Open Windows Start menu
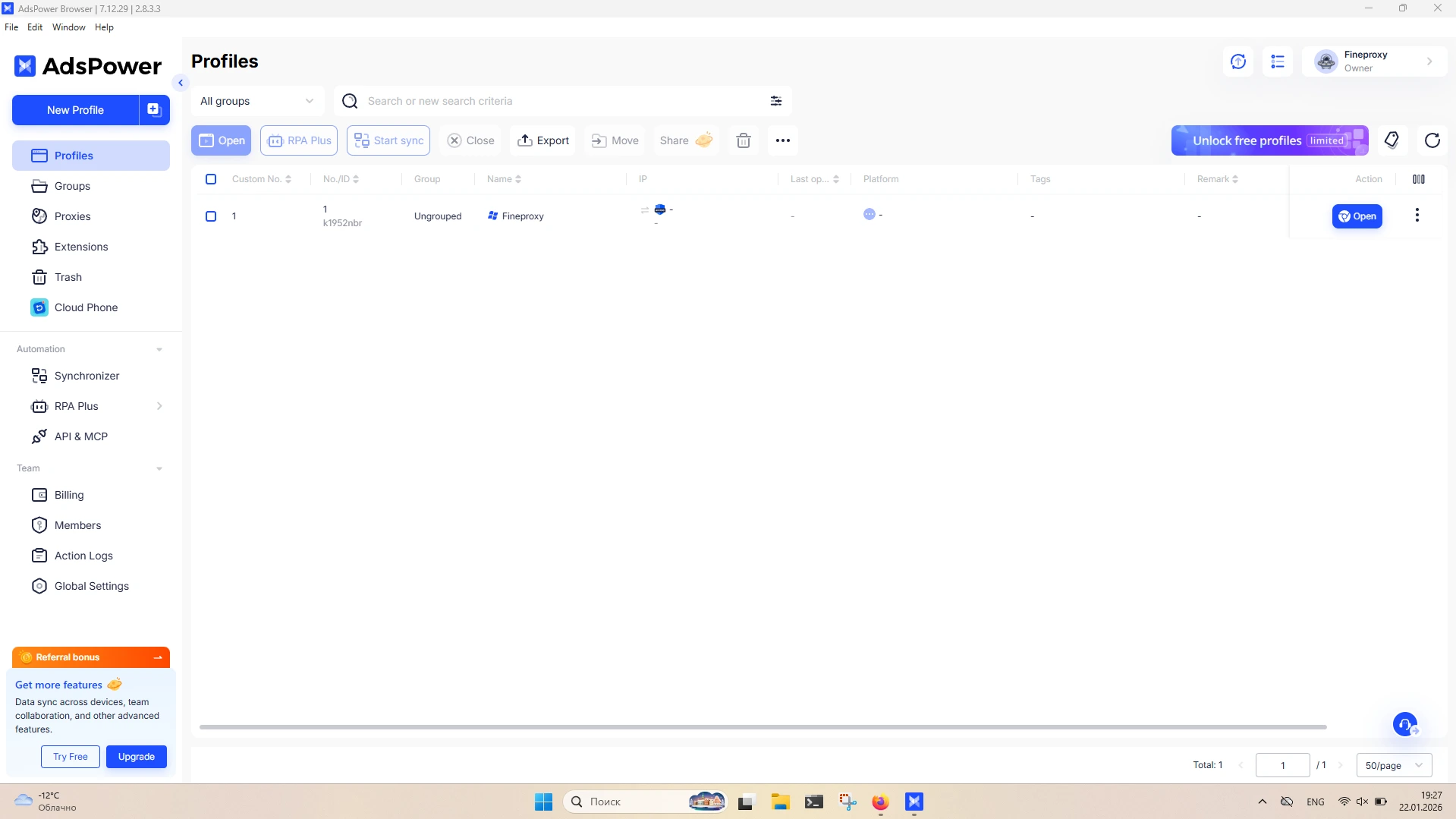This screenshot has height=819, width=1456. (544, 802)
